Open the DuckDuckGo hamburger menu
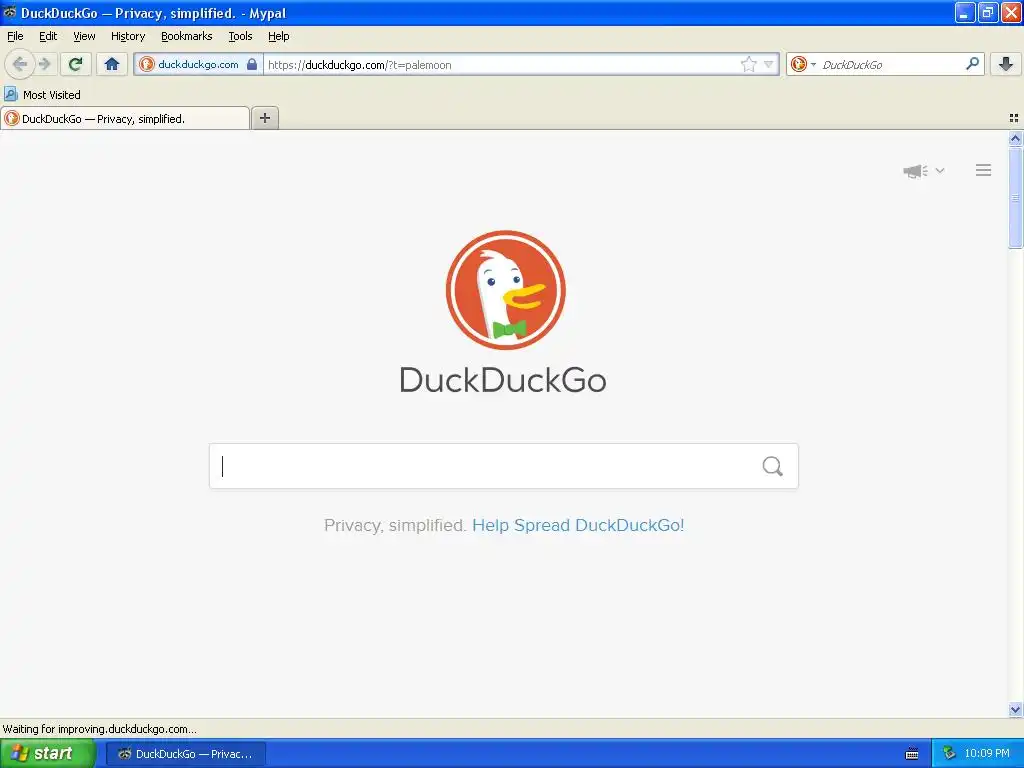This screenshot has height=768, width=1024. click(984, 170)
